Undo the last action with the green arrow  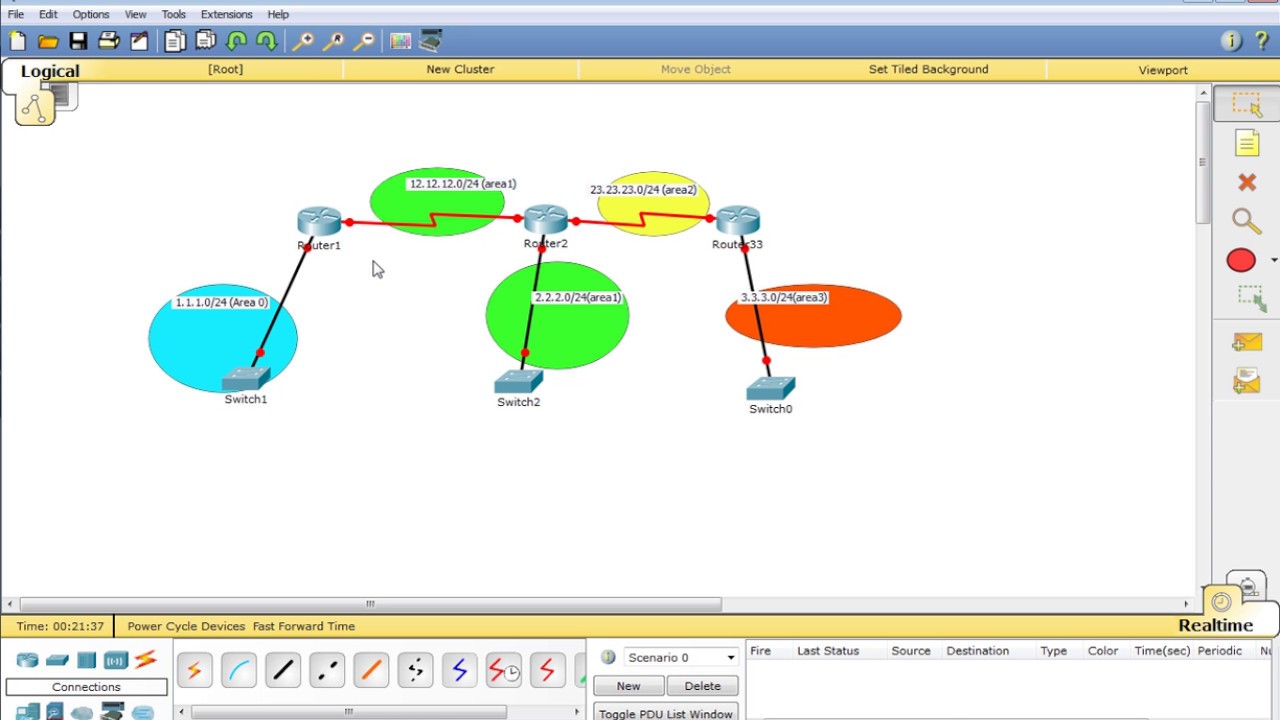click(x=237, y=41)
